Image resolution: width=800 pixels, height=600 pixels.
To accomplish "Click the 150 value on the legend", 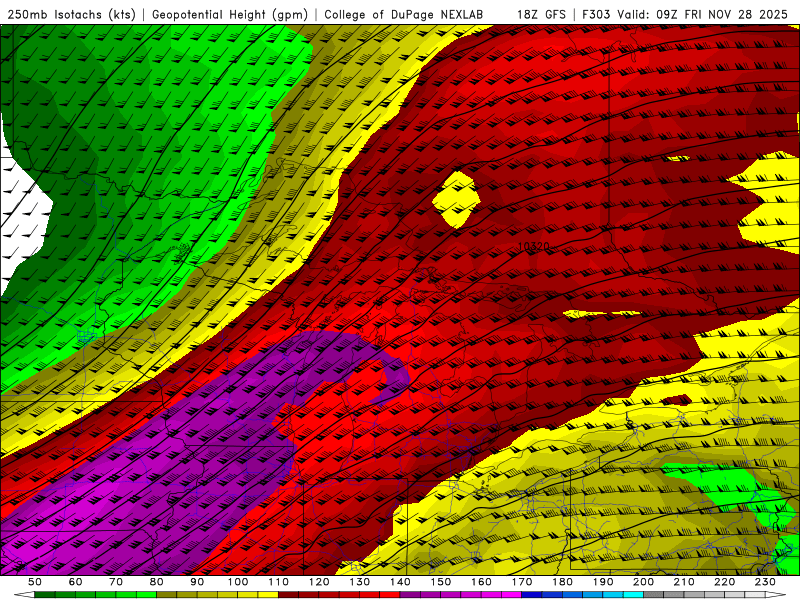I will click(x=441, y=582).
